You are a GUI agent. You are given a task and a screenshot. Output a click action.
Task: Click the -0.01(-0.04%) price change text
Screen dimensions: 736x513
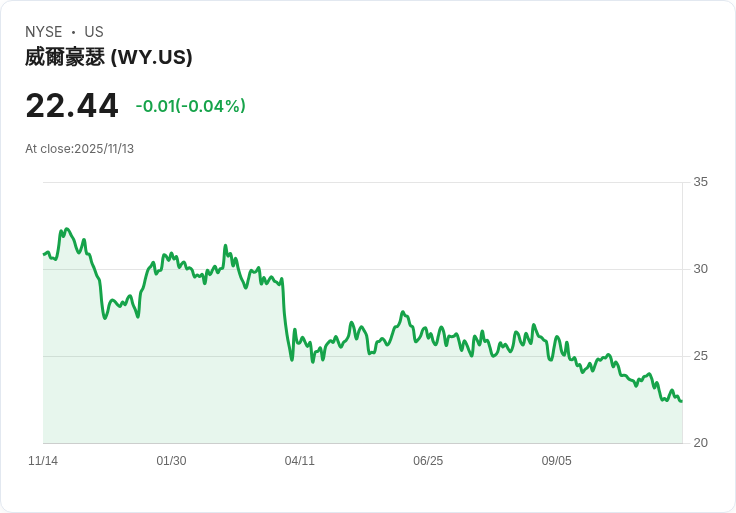pyautogui.click(x=190, y=106)
